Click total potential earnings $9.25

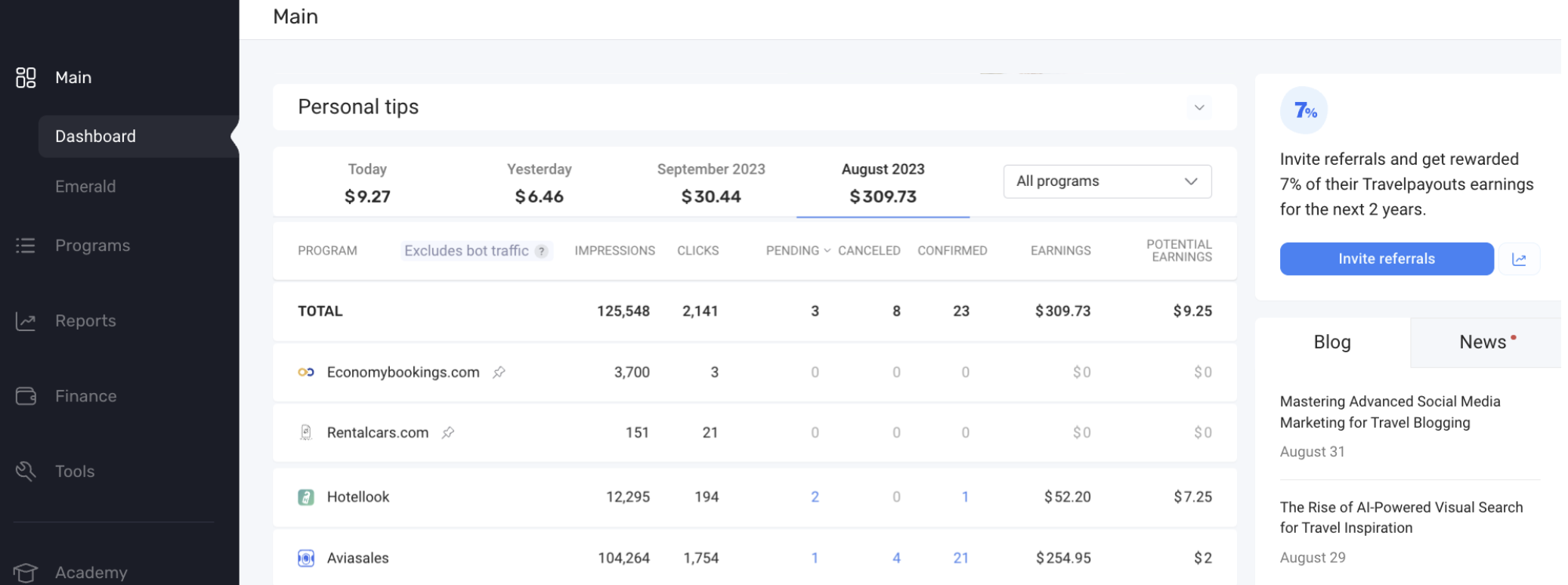click(x=1192, y=311)
